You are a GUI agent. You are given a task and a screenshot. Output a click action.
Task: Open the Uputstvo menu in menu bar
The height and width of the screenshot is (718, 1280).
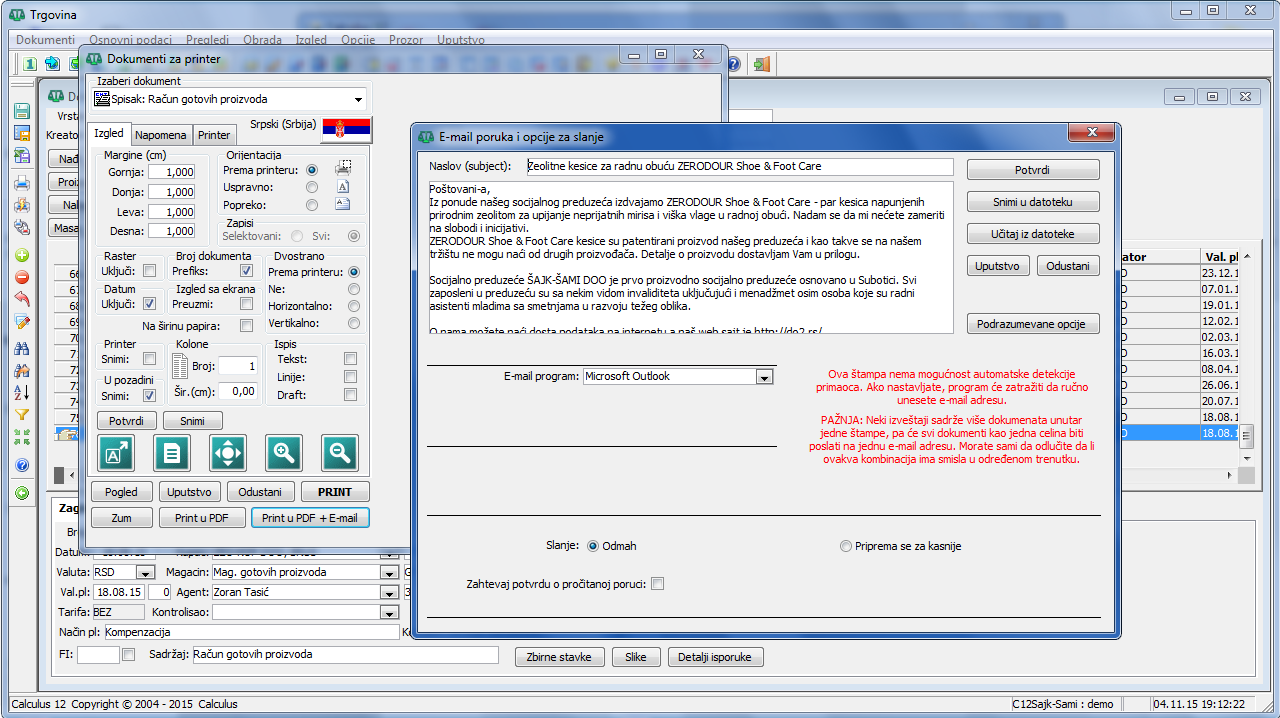tap(460, 40)
